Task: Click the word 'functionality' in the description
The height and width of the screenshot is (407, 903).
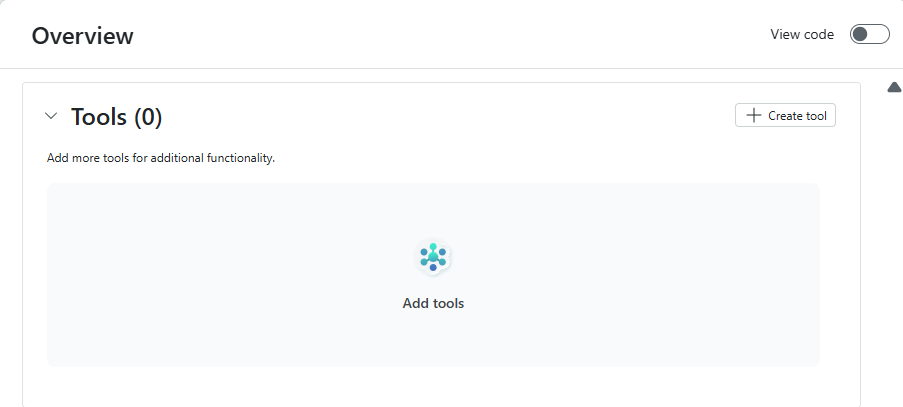Action: [240, 158]
